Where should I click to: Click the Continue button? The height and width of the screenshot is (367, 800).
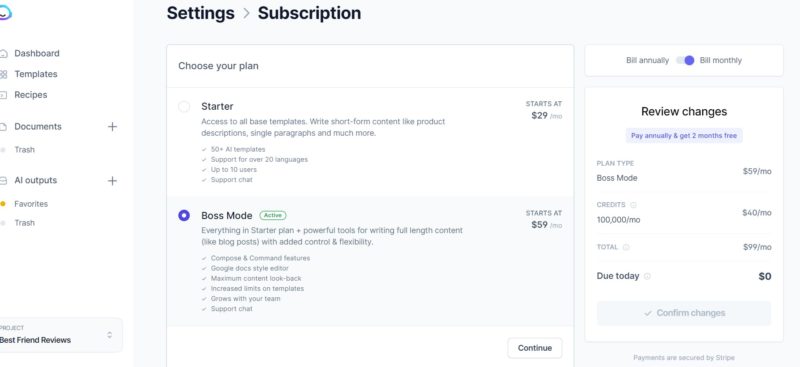point(535,348)
